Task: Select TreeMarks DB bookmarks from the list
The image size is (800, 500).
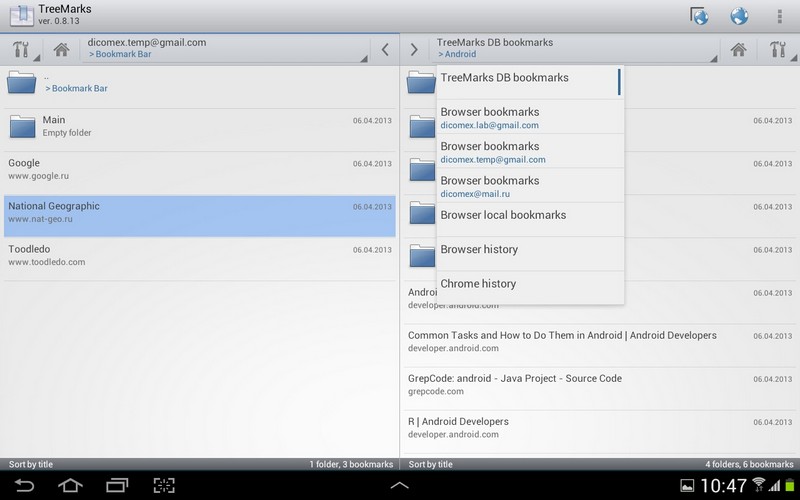Action: [530, 82]
